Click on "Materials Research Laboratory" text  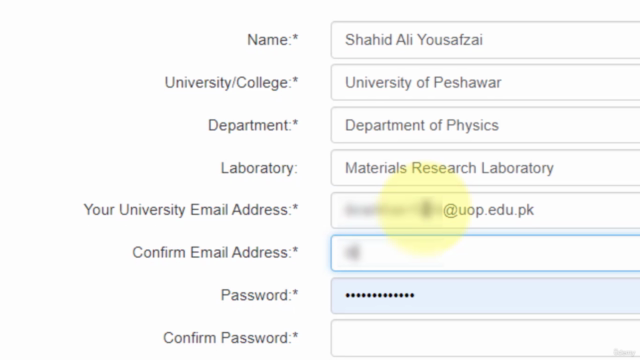point(449,168)
